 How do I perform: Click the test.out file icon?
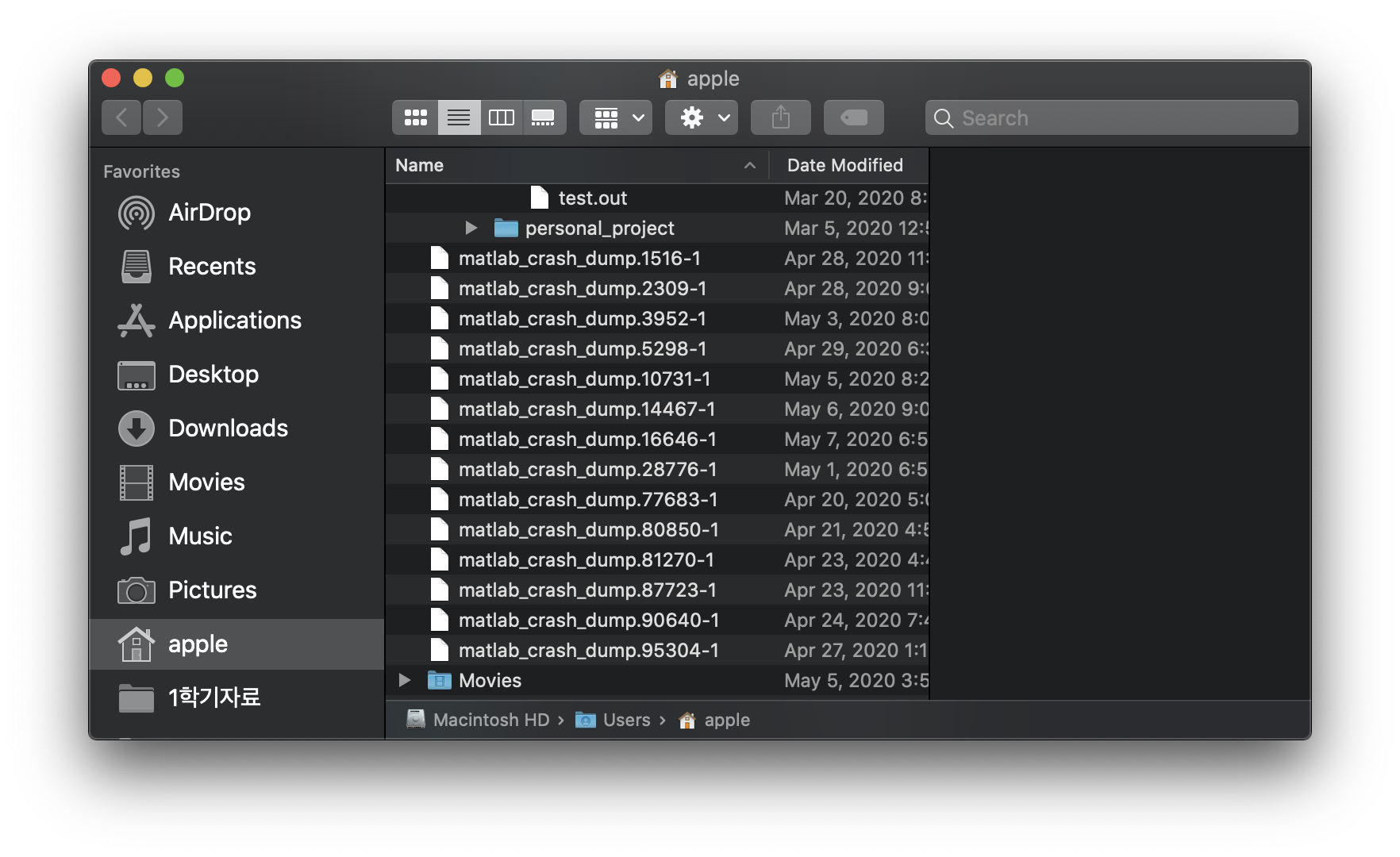coord(540,198)
